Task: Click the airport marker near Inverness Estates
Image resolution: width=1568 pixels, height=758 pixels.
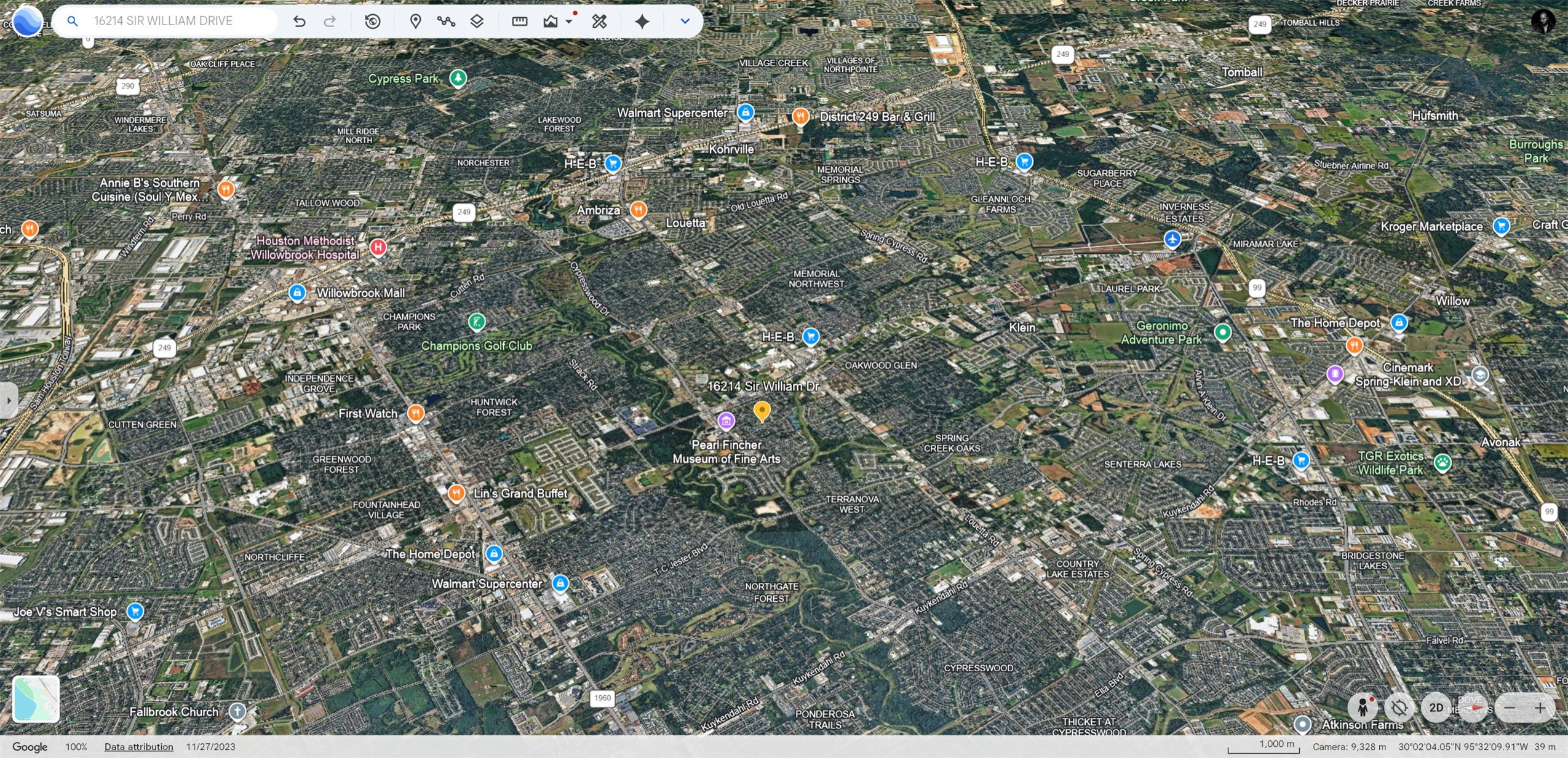Action: pyautogui.click(x=1172, y=239)
